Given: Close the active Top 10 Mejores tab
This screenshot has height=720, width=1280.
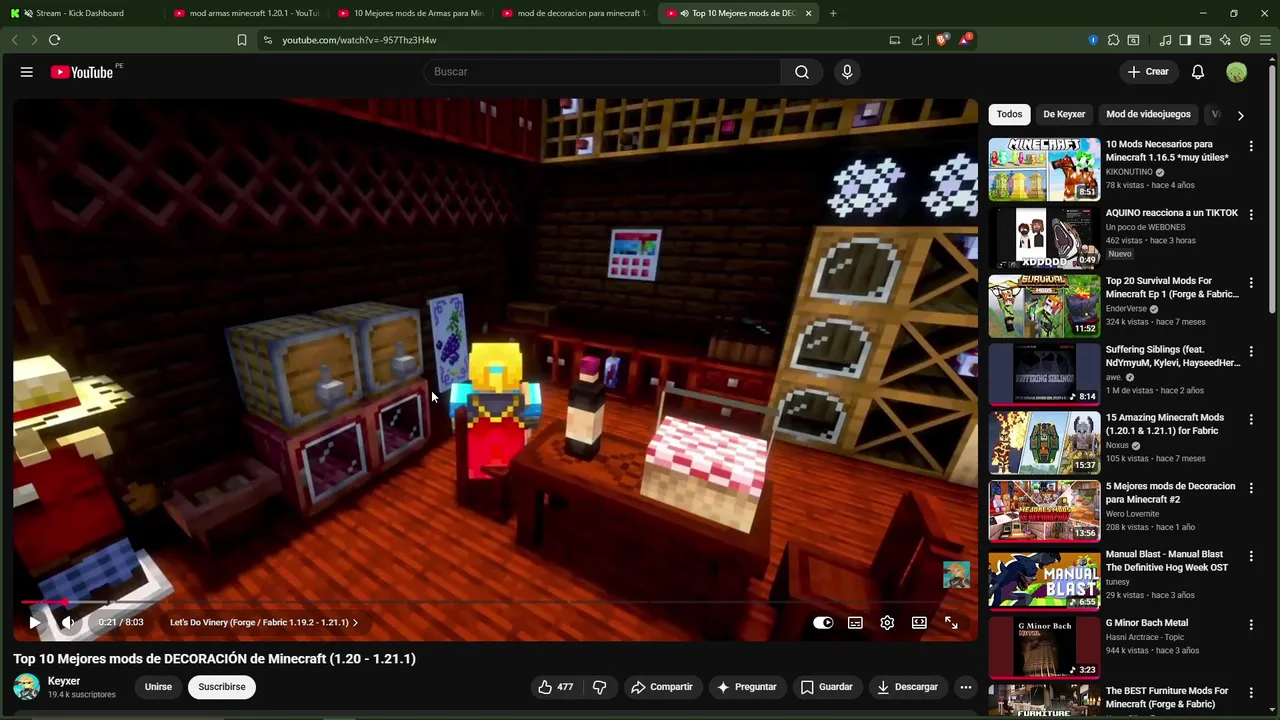Looking at the screenshot, I should point(808,13).
